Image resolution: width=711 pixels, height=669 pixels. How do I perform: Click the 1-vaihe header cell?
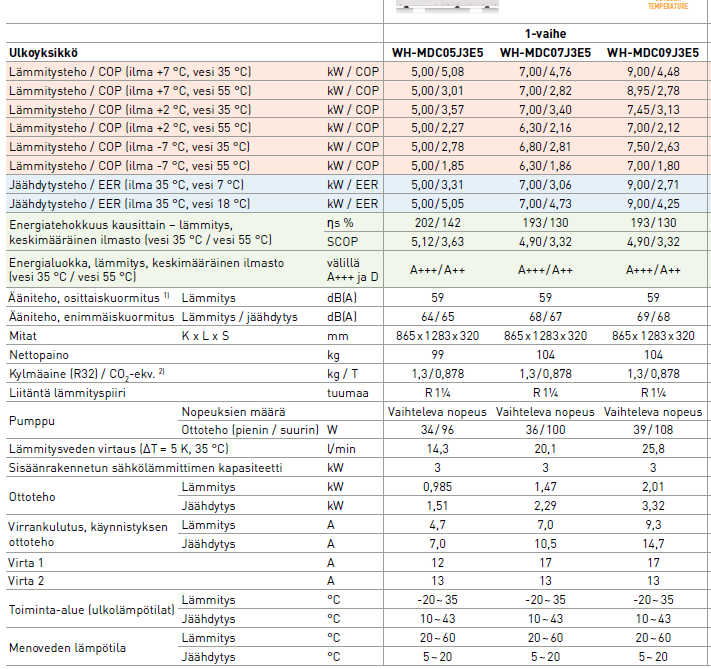coord(546,33)
